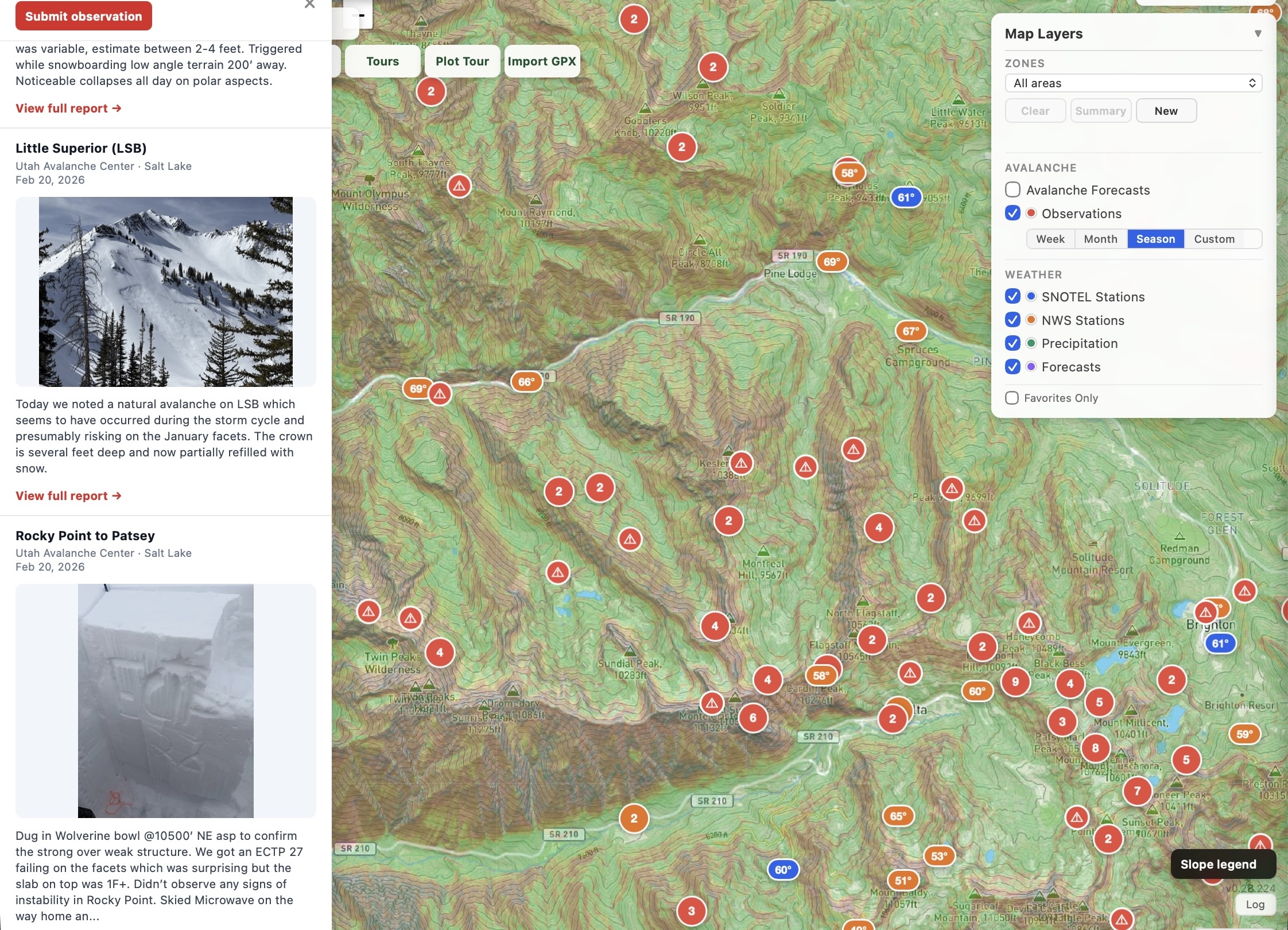Click Plot Tour
Image resolution: width=1288 pixels, height=930 pixels.
click(462, 61)
